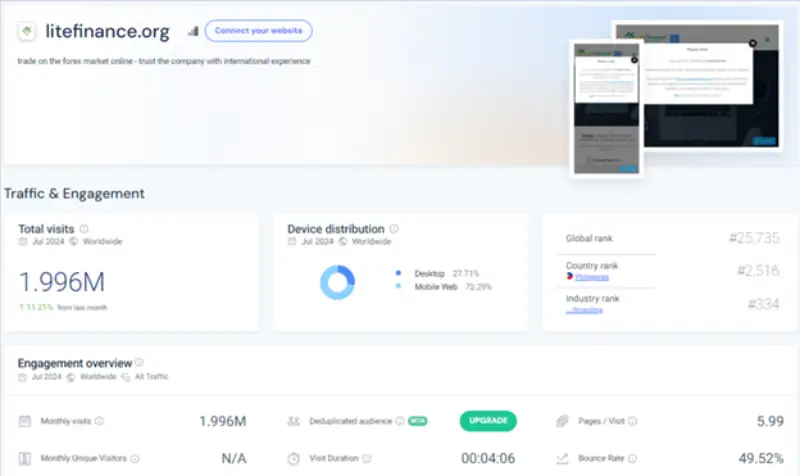The image size is (800, 476).
Task: Click the info icon next to Device distribution
Action: (x=394, y=229)
